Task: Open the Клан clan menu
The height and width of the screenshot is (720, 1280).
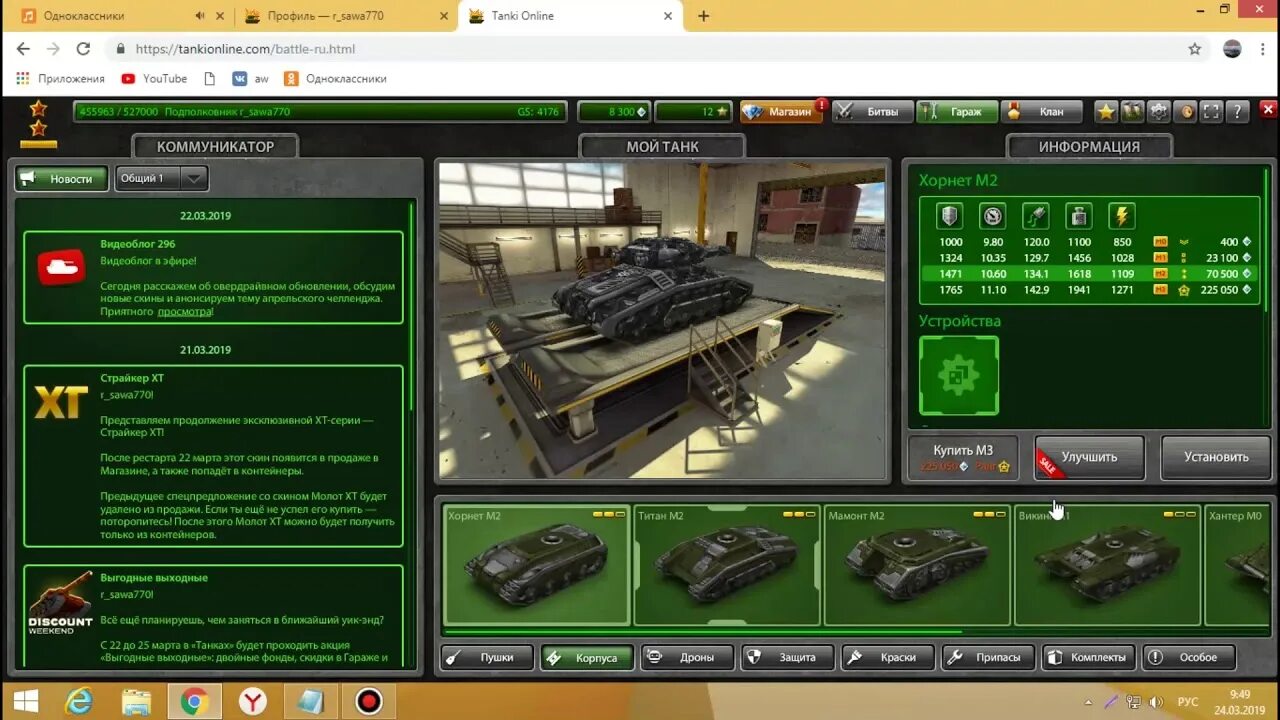Action: [1043, 111]
